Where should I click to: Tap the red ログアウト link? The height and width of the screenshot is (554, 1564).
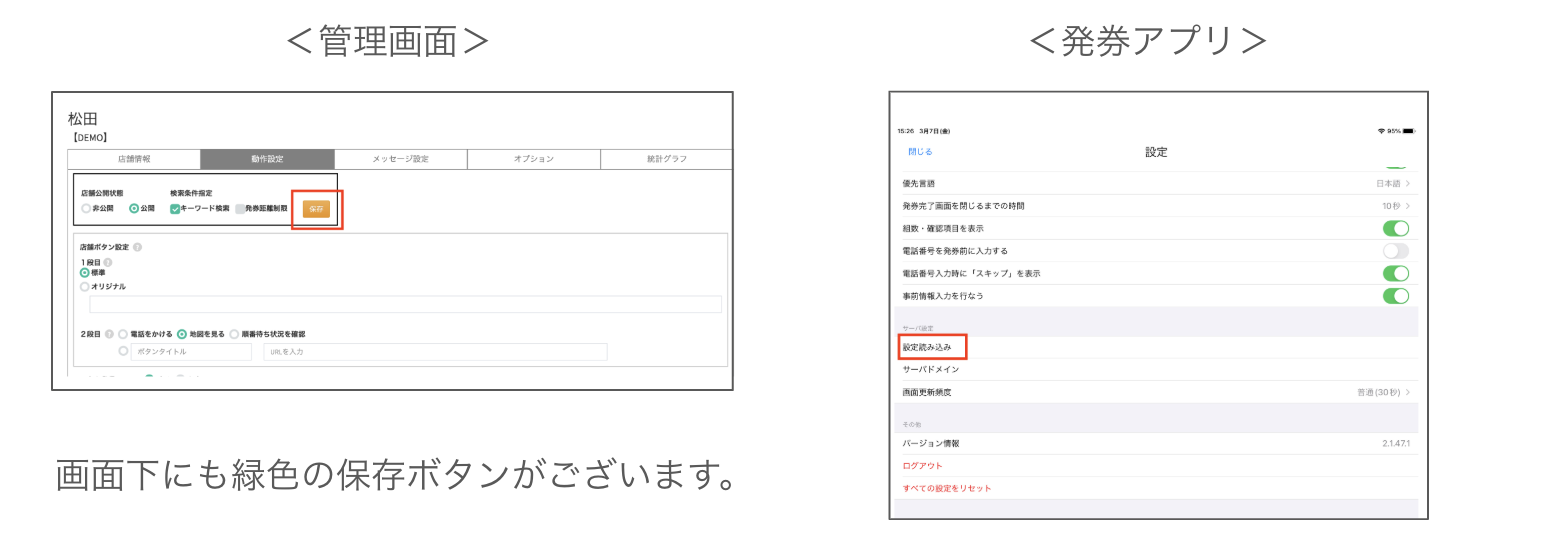pyautogui.click(x=922, y=466)
